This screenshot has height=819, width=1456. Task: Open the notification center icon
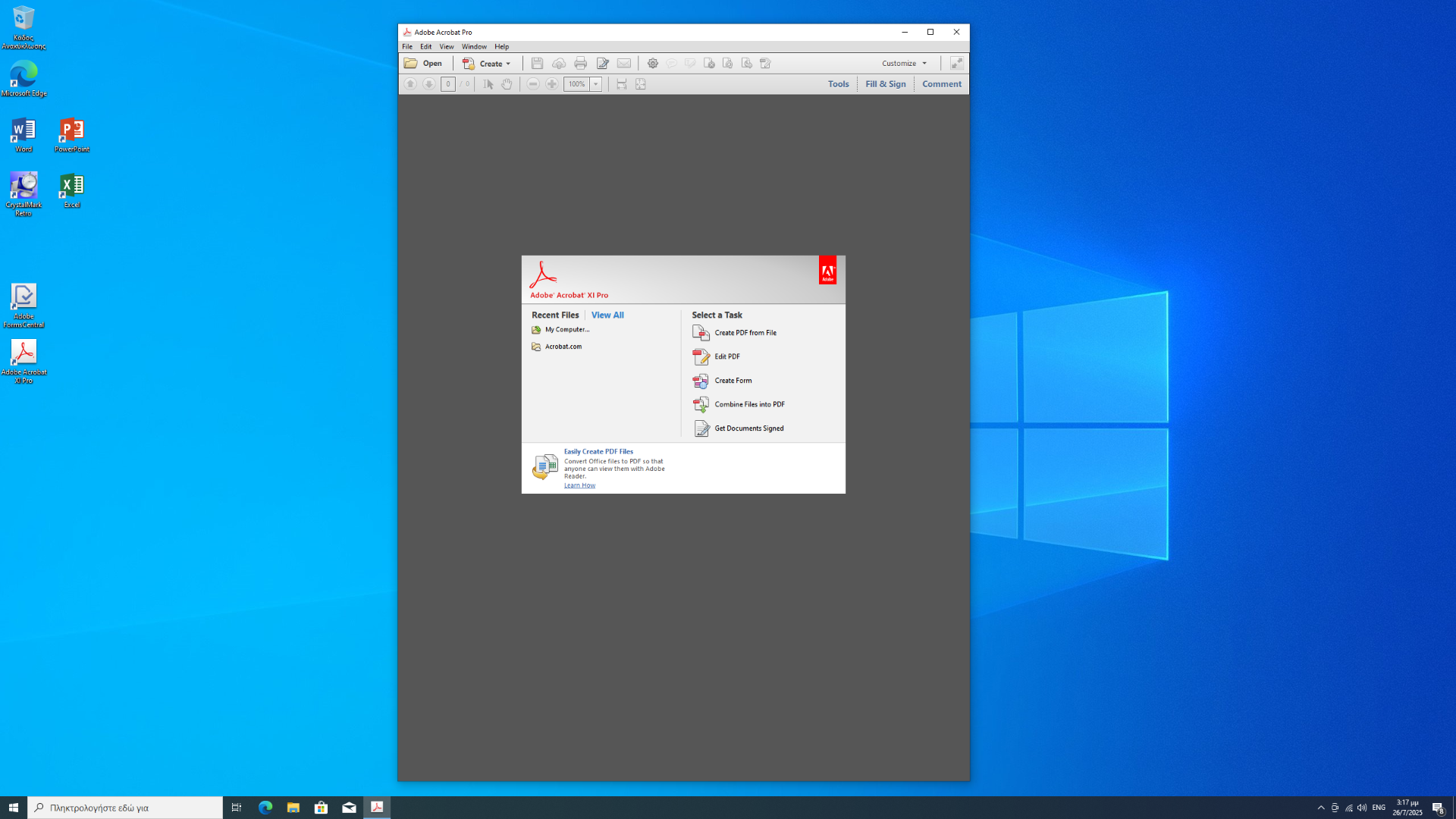tap(1438, 808)
